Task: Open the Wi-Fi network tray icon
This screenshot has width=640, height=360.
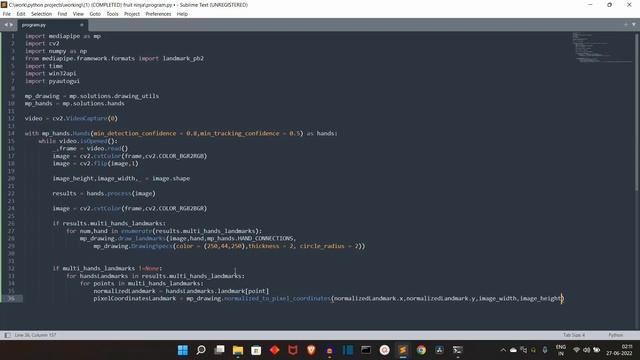Action: pos(576,350)
